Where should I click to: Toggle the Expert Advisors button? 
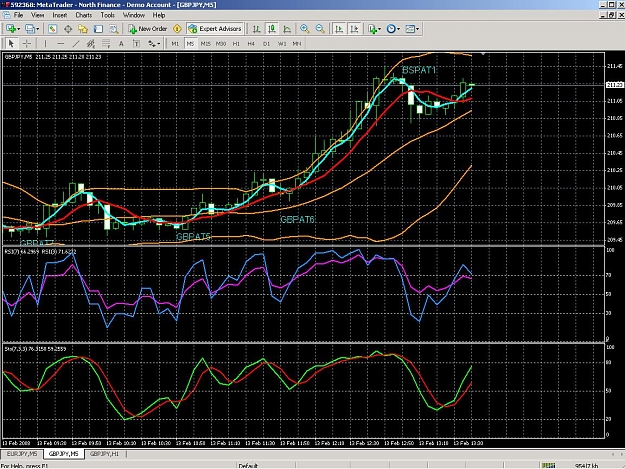(215, 29)
